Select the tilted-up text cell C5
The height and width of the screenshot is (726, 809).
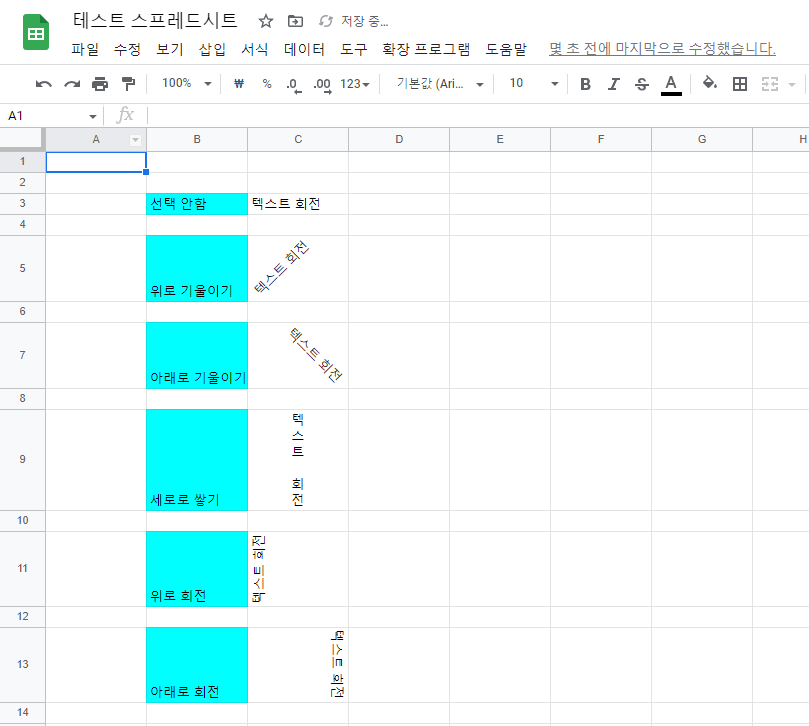coord(298,268)
